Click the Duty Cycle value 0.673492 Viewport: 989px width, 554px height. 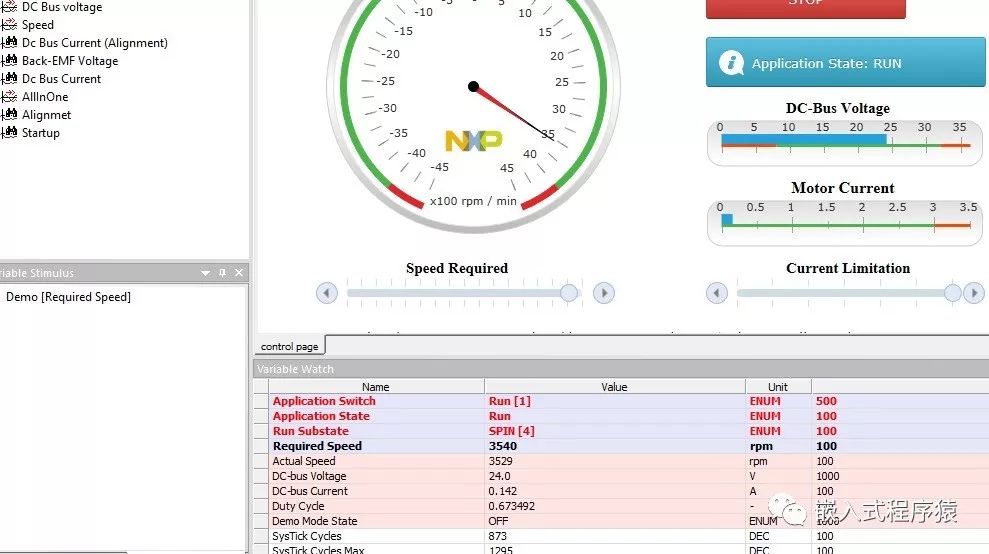(512, 506)
